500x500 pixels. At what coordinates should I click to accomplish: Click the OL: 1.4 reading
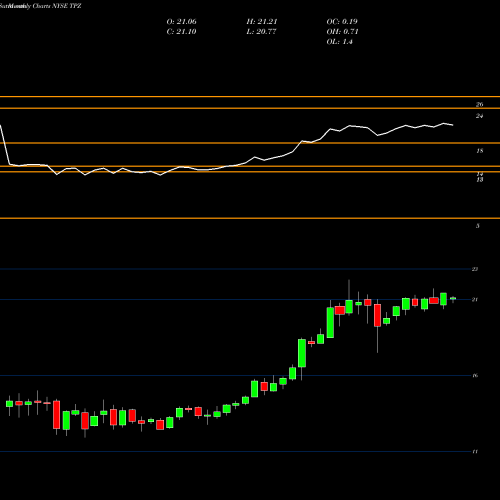tap(340, 42)
